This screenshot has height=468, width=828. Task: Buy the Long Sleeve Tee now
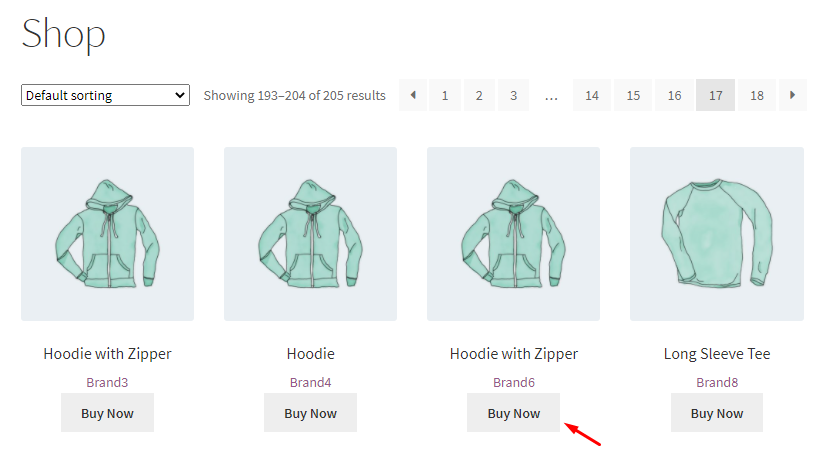coord(716,413)
